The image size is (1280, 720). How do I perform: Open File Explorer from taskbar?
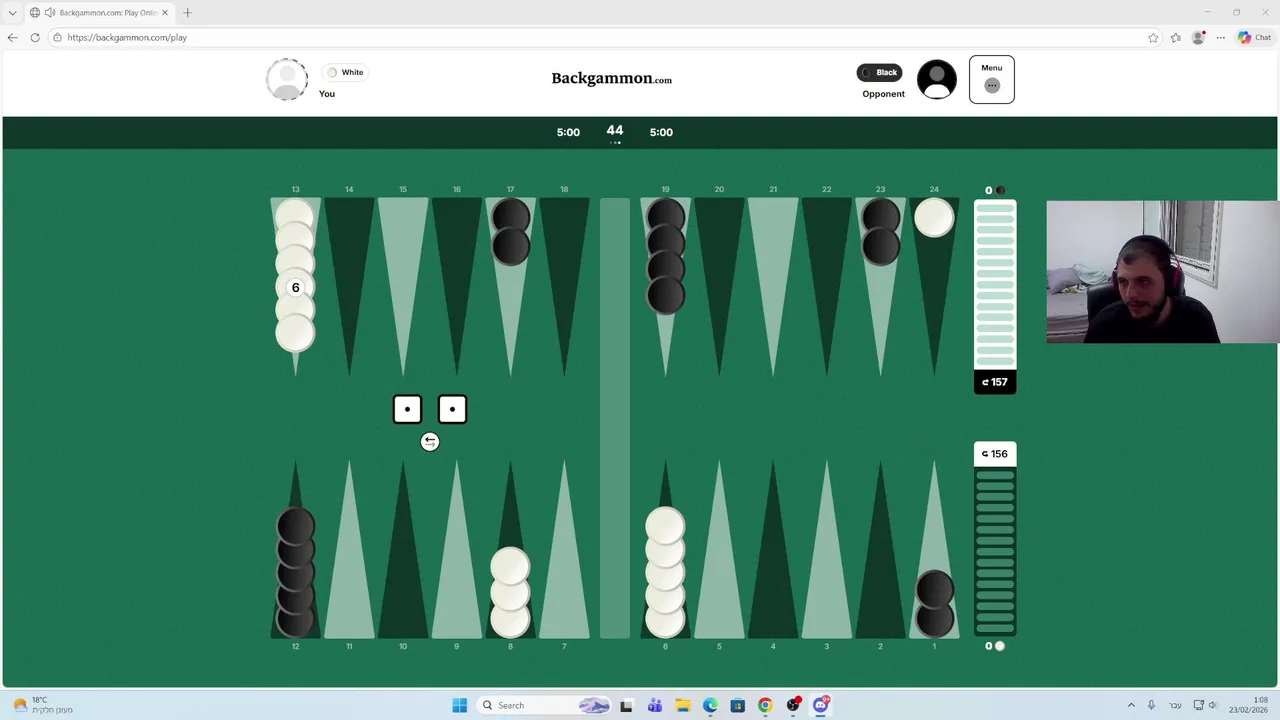coord(682,705)
